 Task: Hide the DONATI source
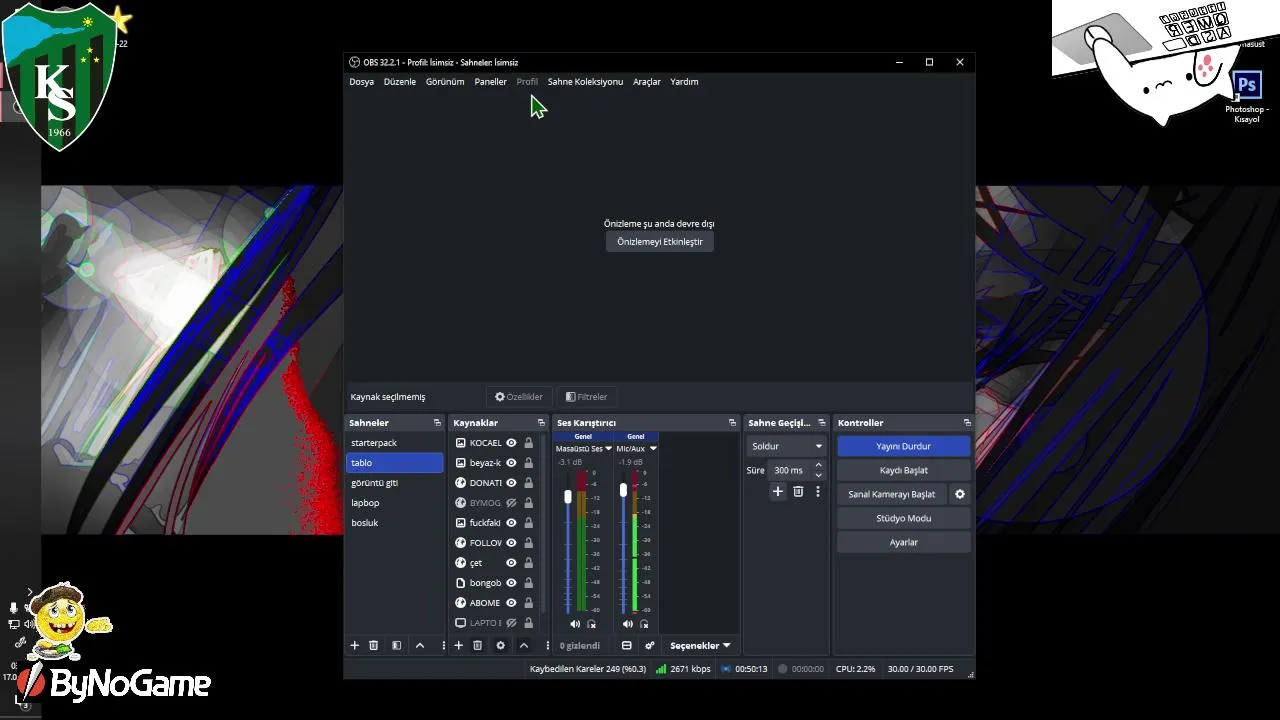click(511, 483)
